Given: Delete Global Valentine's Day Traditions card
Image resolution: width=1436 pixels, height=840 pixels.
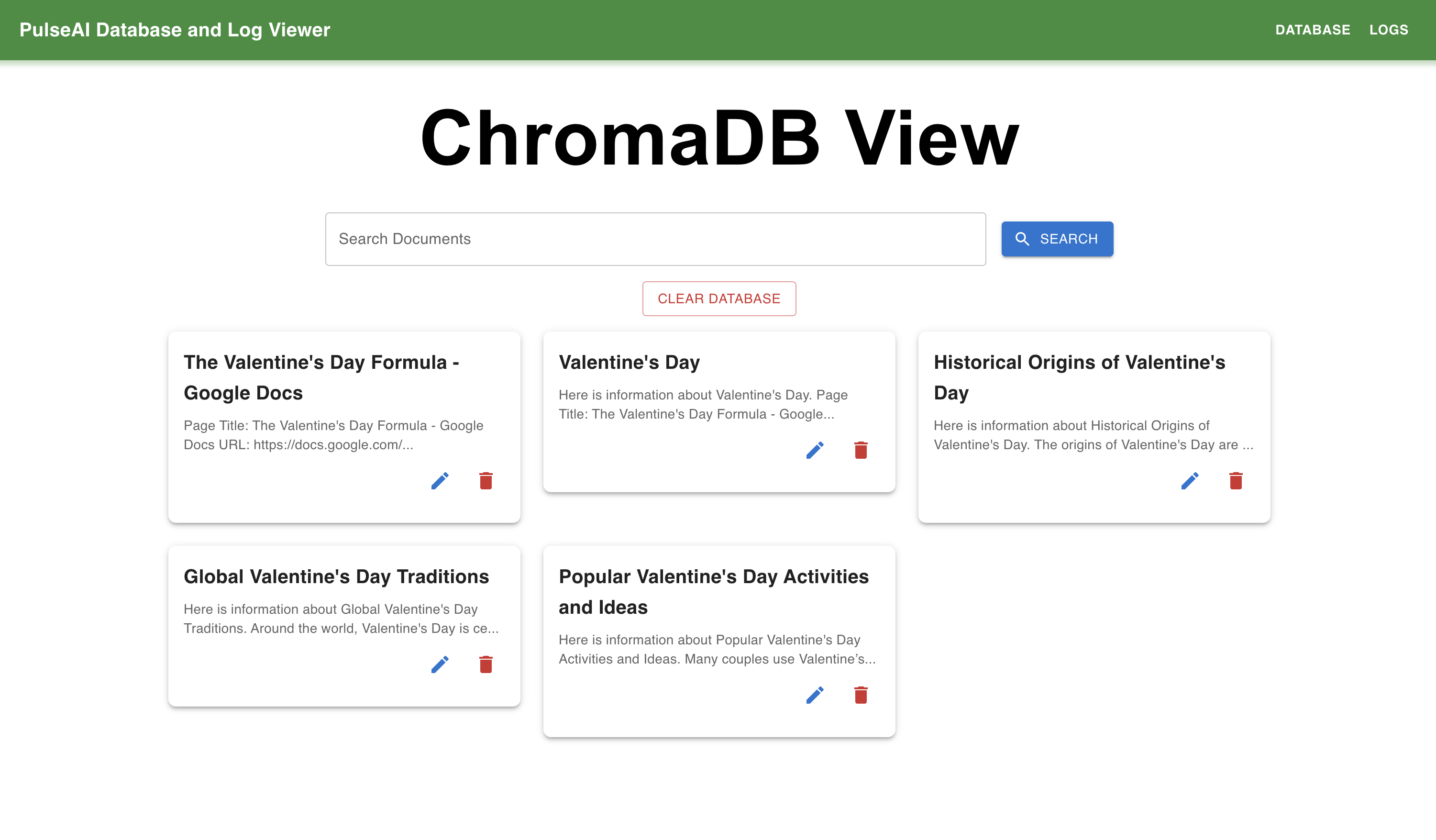Looking at the screenshot, I should coord(486,664).
